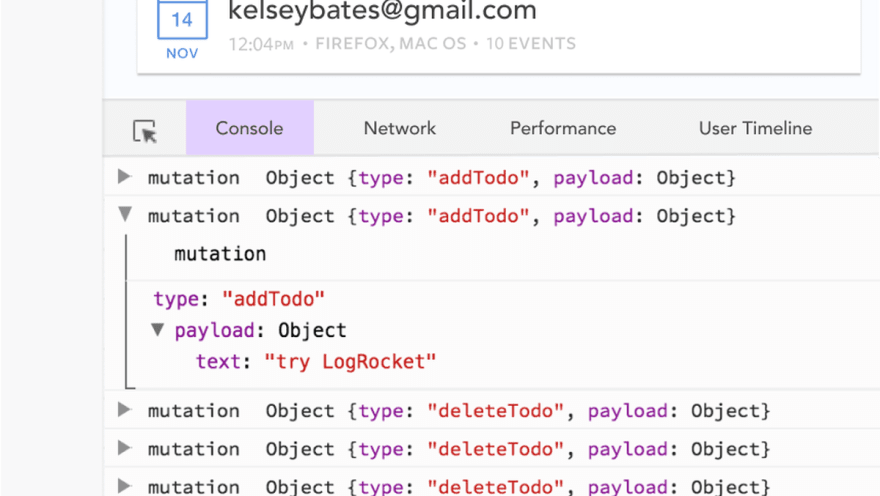Click the type "addTodo" property line

(239, 299)
